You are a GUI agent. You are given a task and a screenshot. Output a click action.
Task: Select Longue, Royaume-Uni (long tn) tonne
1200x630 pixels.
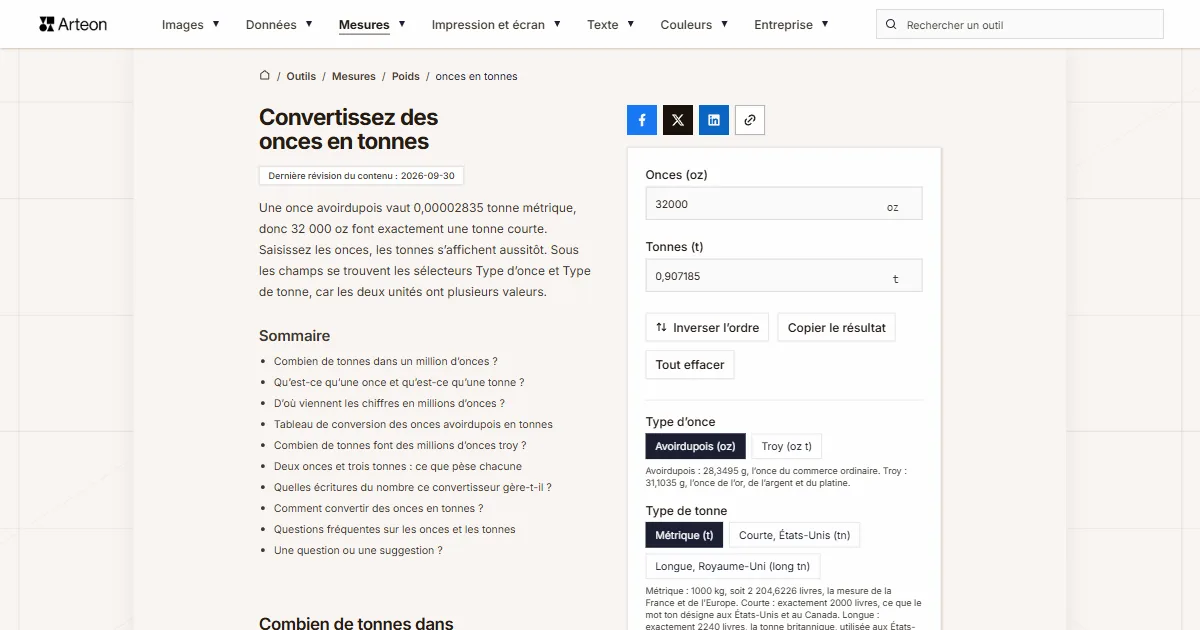pyautogui.click(x=733, y=567)
